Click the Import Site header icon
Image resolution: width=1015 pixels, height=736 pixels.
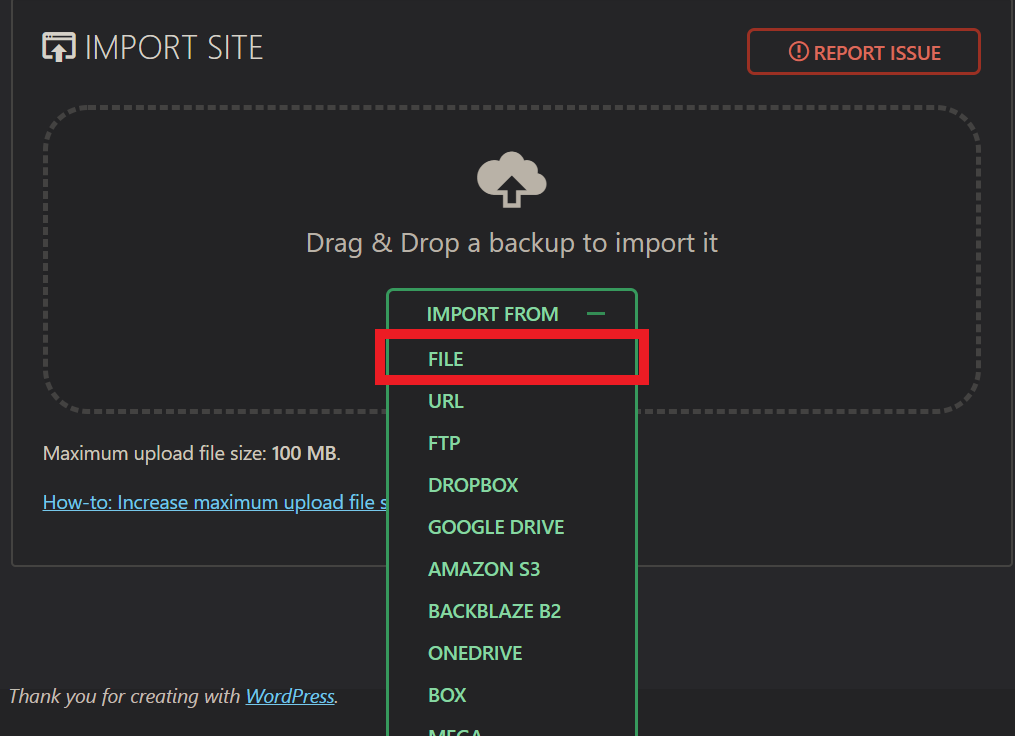tap(59, 47)
